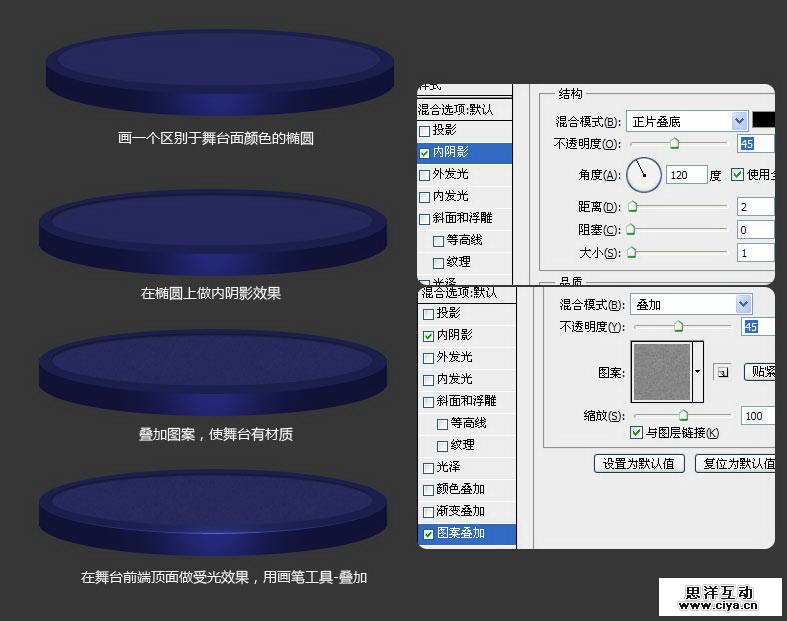Select the 外发光 row in the Pattern Overlay panel
787x621 pixels.
coord(467,357)
